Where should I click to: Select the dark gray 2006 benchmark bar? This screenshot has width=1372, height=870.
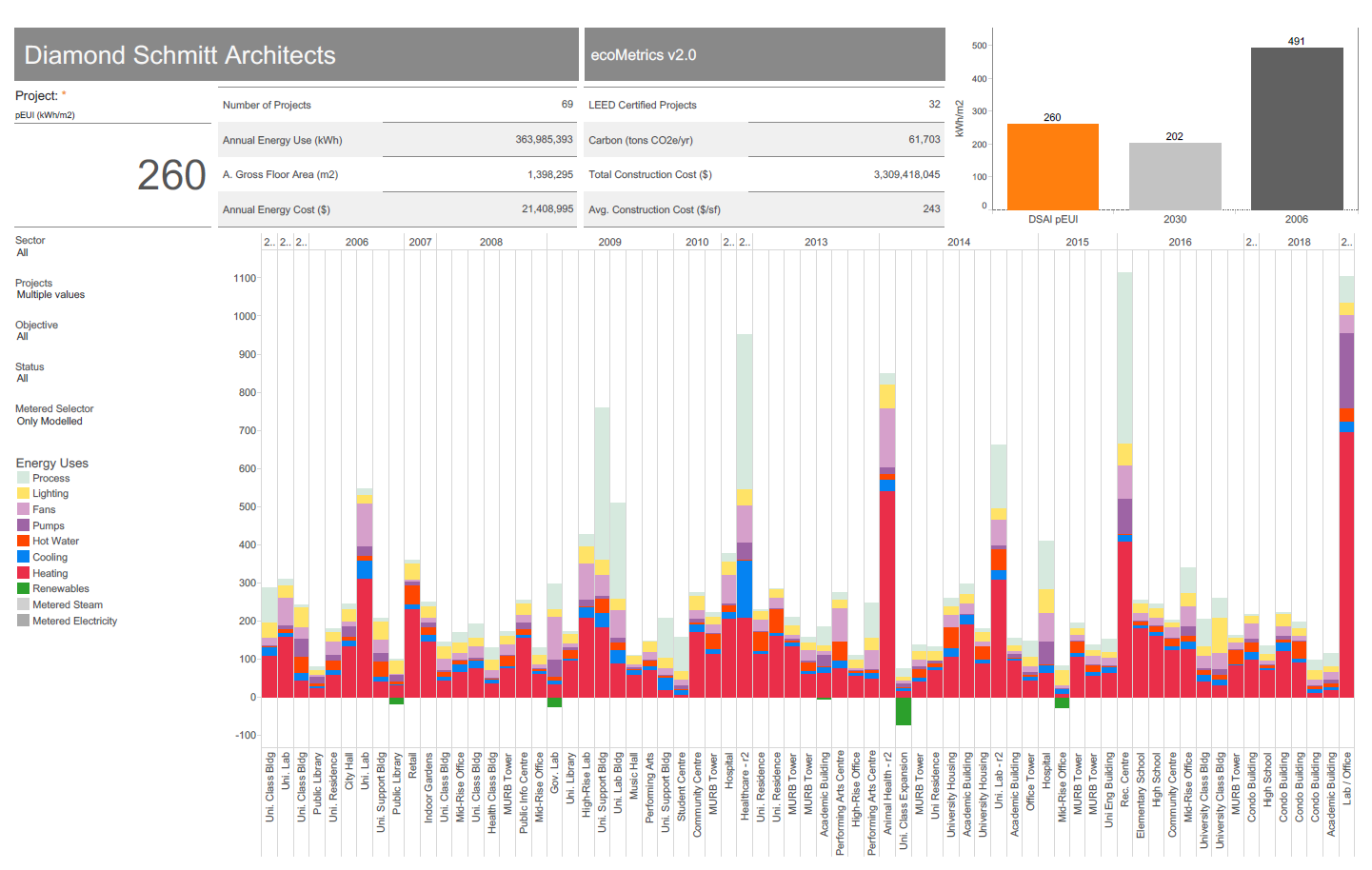1297,129
